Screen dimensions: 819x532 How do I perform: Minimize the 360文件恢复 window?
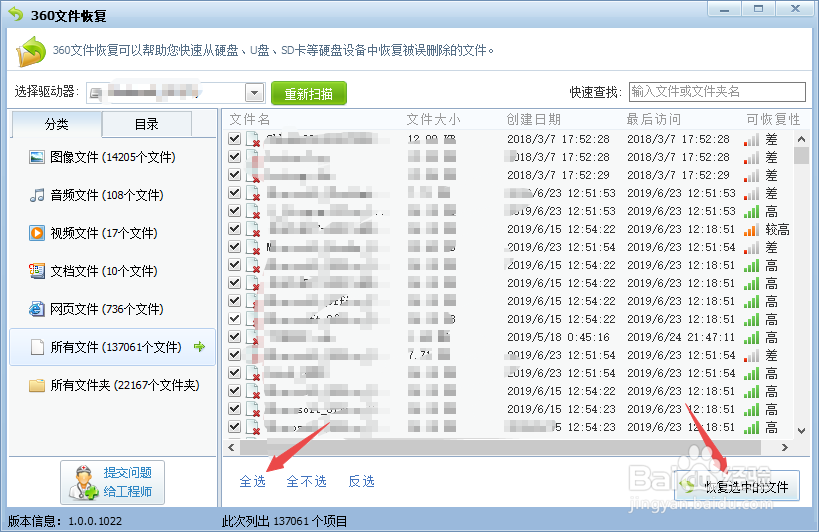(x=724, y=9)
